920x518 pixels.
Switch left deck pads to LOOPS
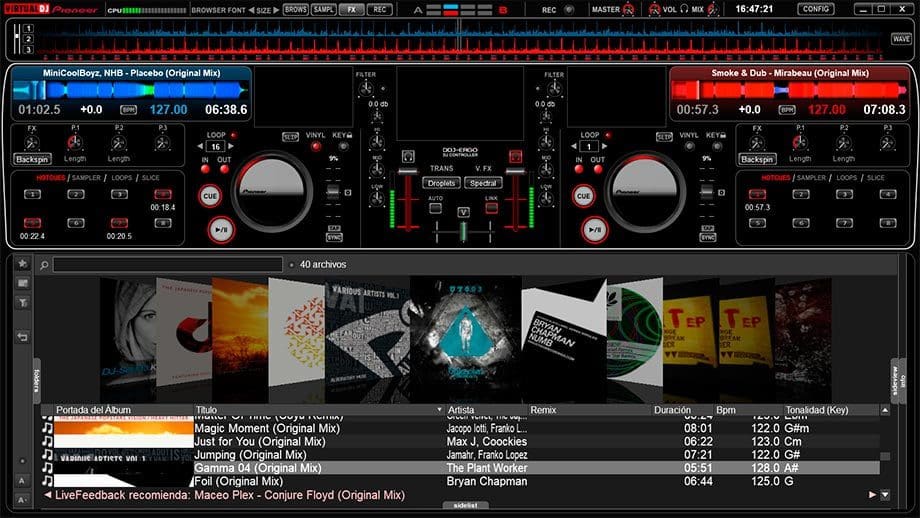pos(121,178)
